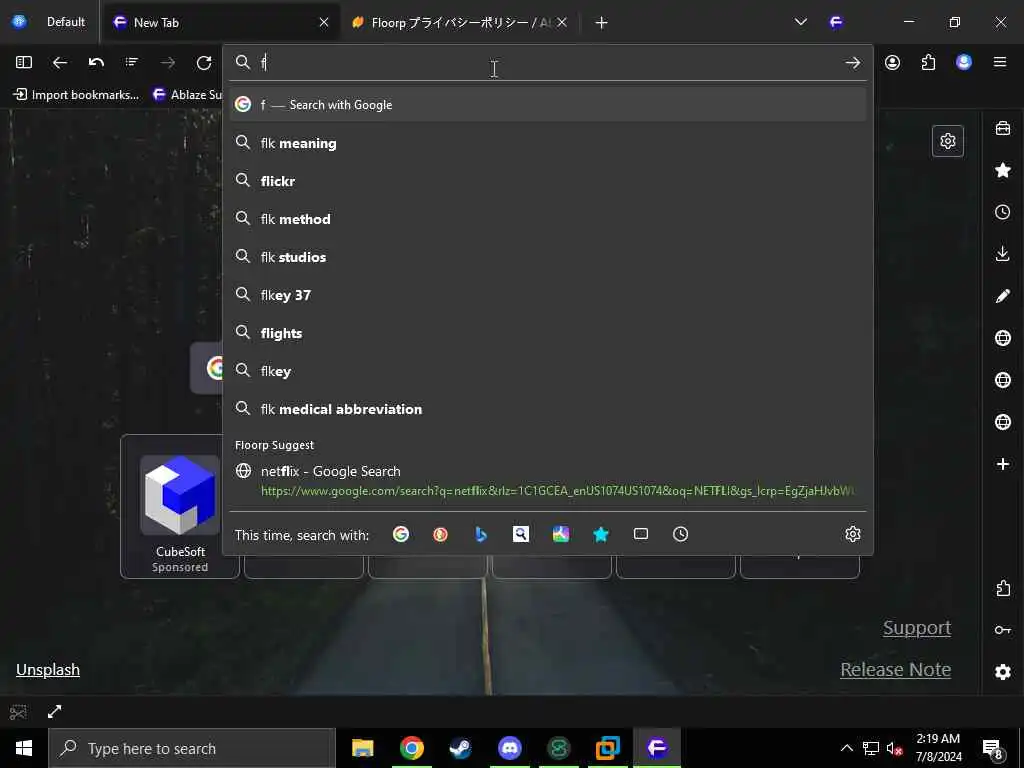
Task: Go back using the left arrow
Action: pos(60,62)
